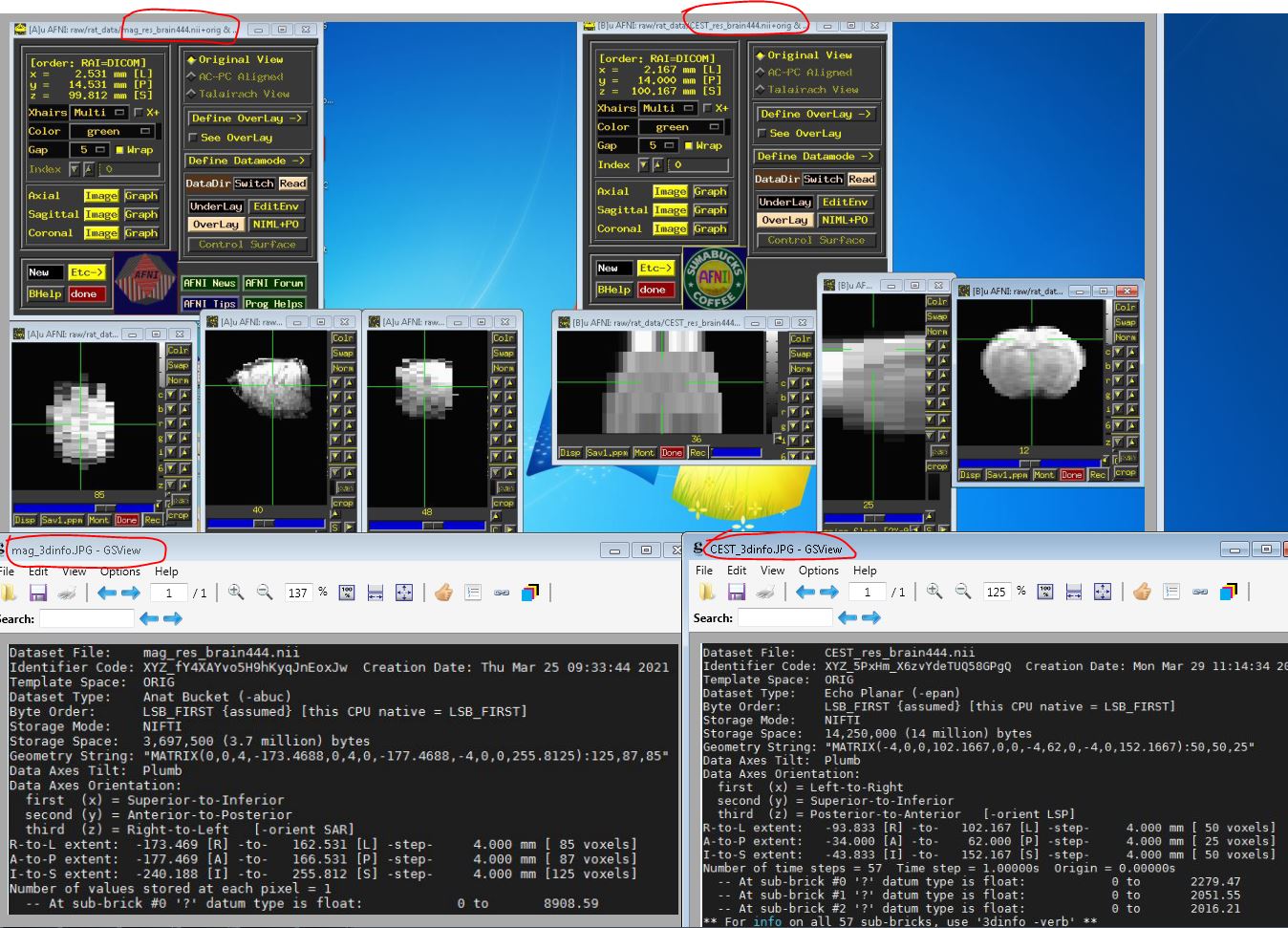This screenshot has width=1288, height=928.
Task: Open View menu in CEST_3dinfo GSView
Action: click(x=772, y=571)
